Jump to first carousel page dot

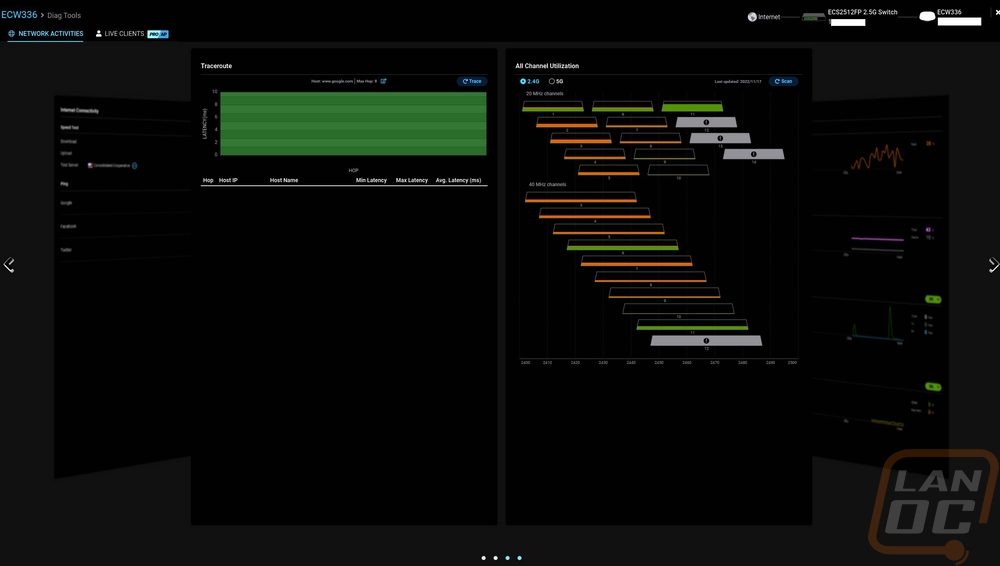483,558
